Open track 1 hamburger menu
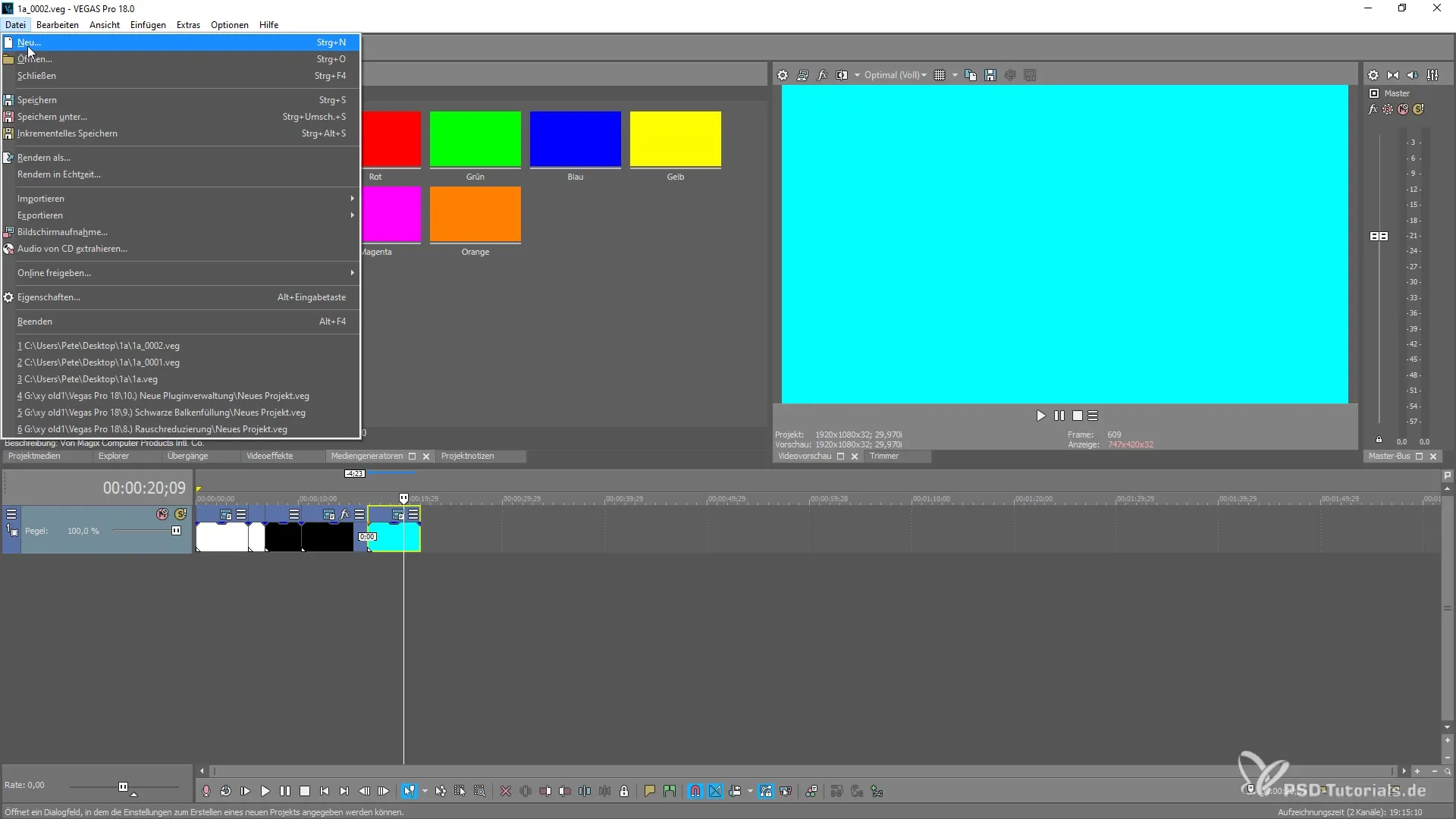This screenshot has height=819, width=1456. tap(11, 514)
